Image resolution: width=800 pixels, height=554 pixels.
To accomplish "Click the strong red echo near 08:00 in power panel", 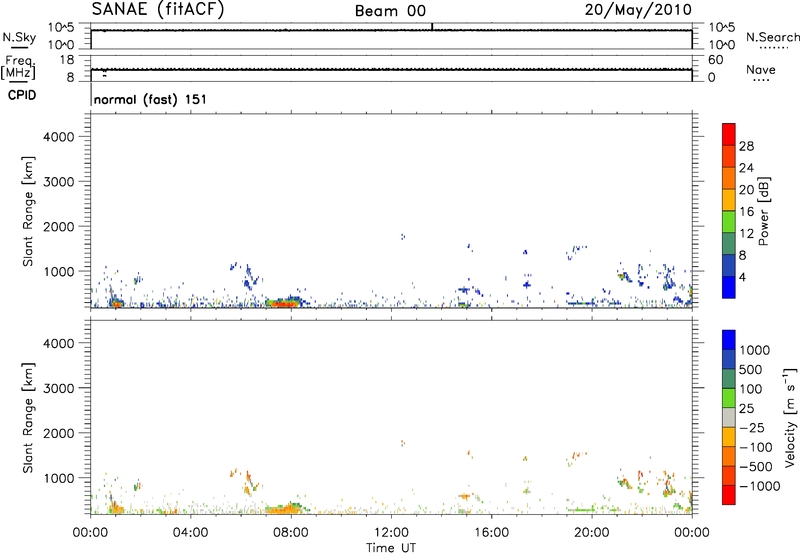I will pos(283,304).
